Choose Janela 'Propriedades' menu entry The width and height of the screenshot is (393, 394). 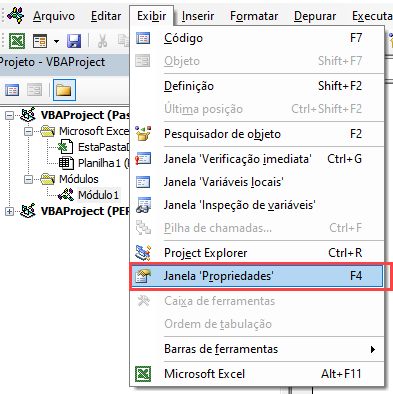(256, 276)
